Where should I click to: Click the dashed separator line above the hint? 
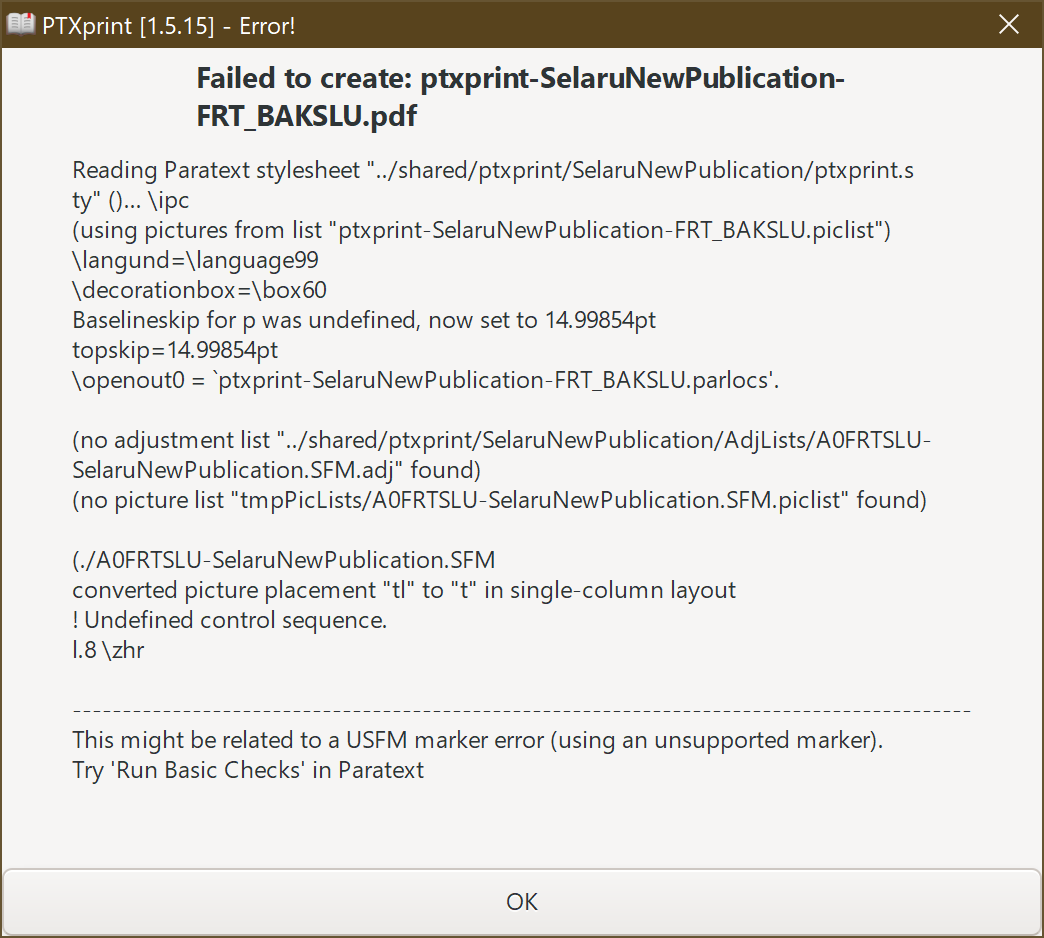(520, 710)
